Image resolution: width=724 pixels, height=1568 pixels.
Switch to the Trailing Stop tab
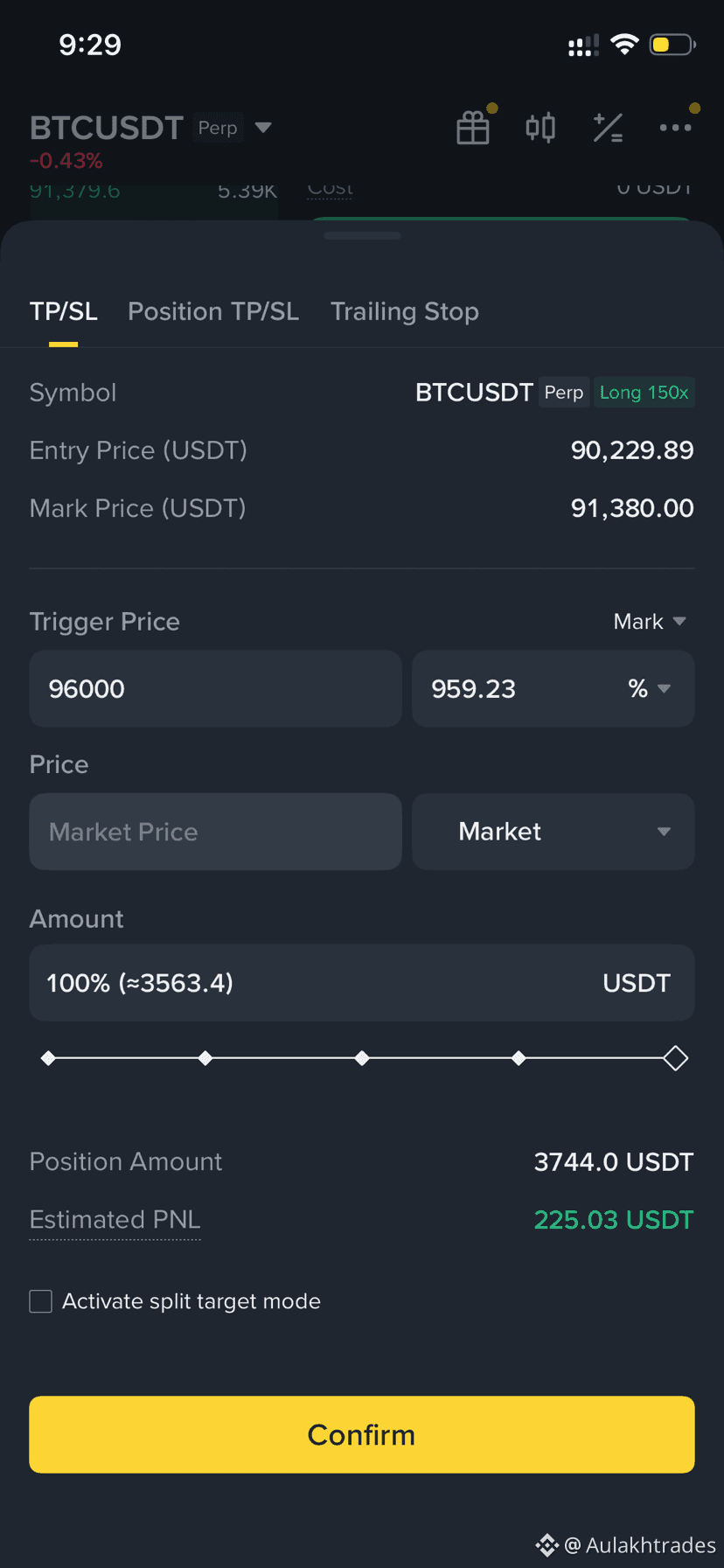click(x=404, y=311)
